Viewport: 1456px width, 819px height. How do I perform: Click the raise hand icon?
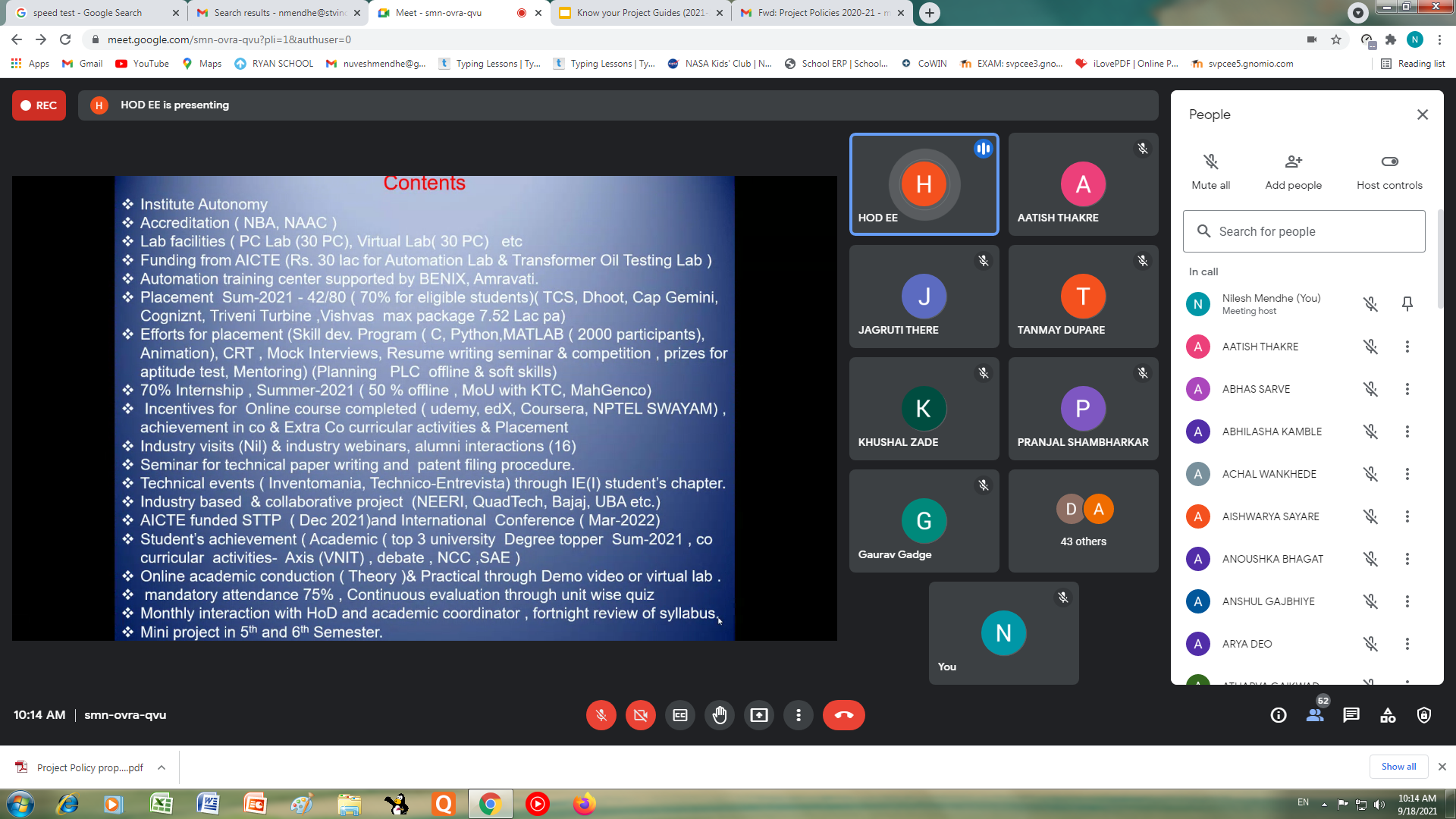(719, 715)
